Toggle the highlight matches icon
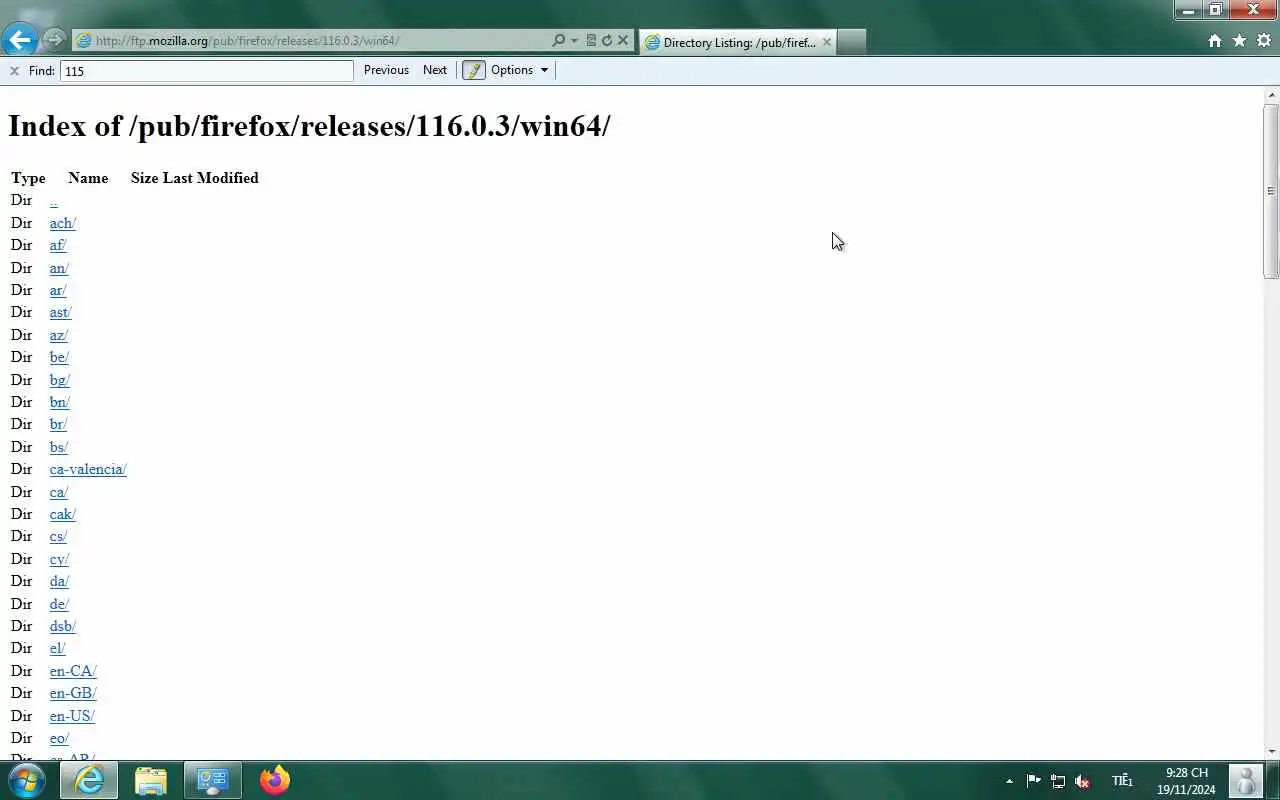 [474, 70]
